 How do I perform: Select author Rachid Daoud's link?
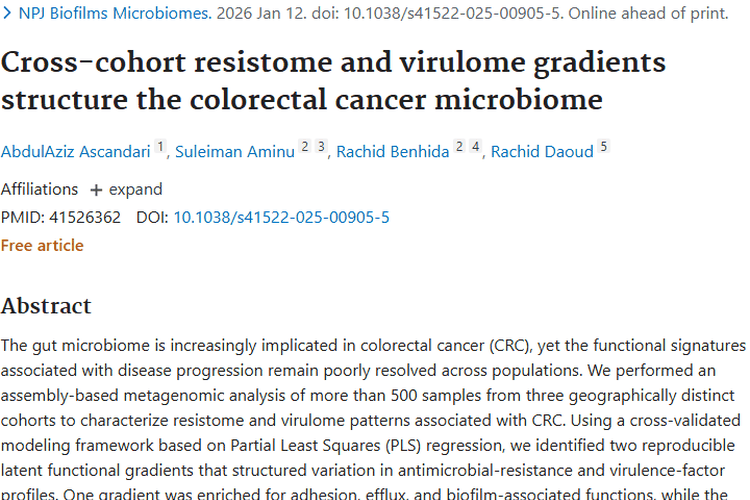click(x=542, y=152)
